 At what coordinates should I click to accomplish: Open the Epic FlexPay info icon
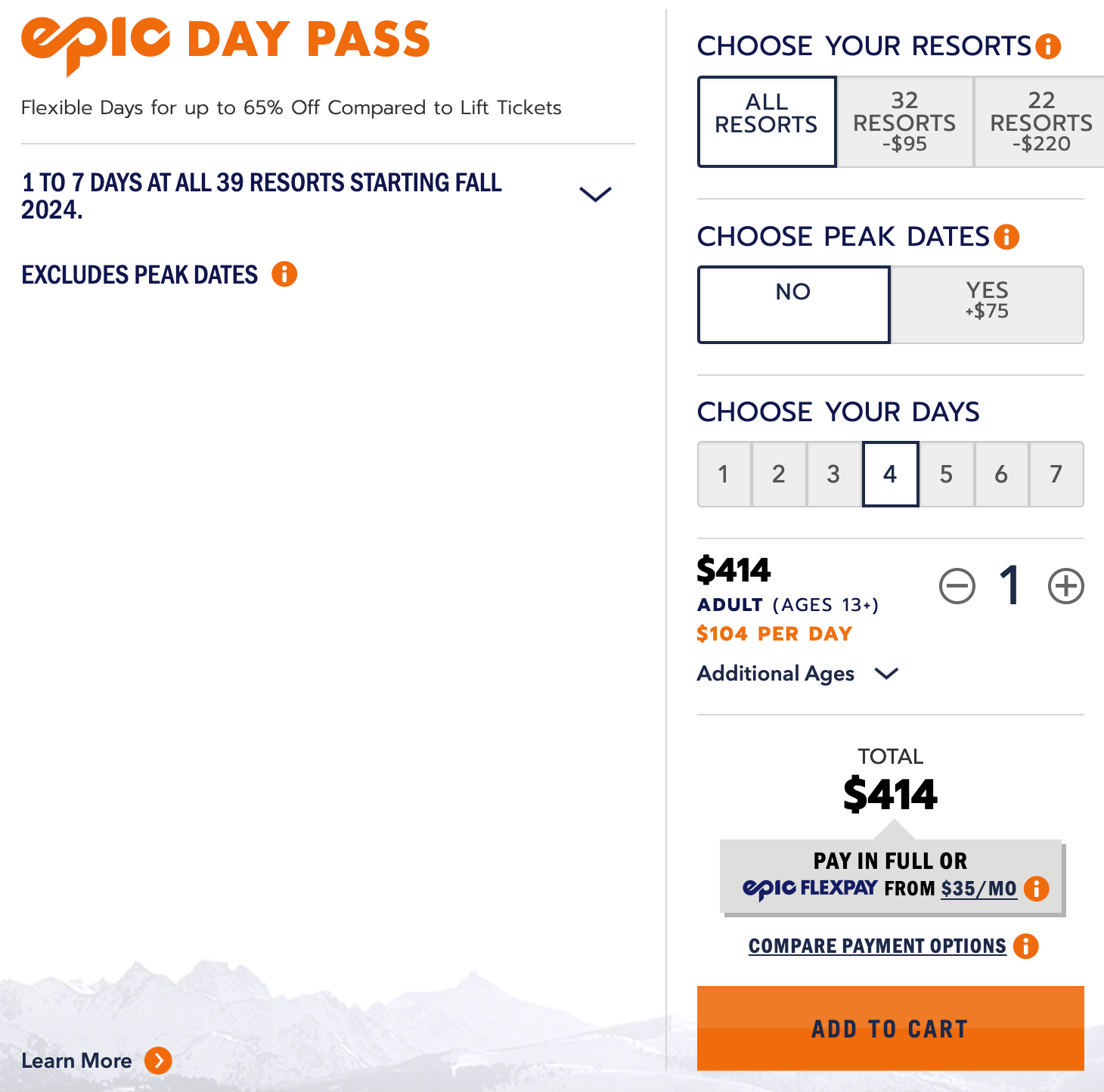(x=1037, y=889)
